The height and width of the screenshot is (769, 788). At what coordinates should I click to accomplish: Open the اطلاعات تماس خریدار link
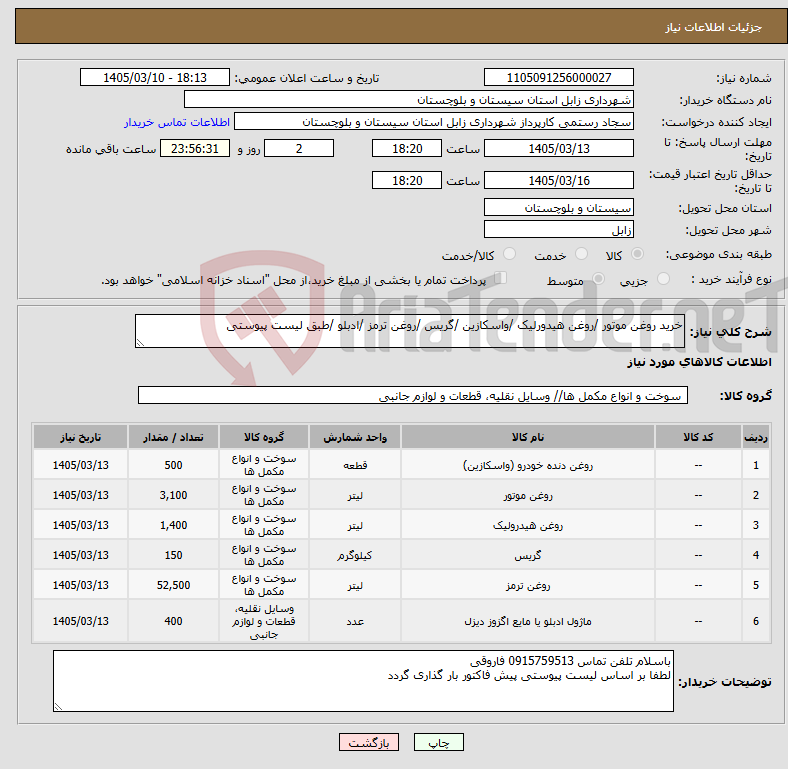(177, 122)
